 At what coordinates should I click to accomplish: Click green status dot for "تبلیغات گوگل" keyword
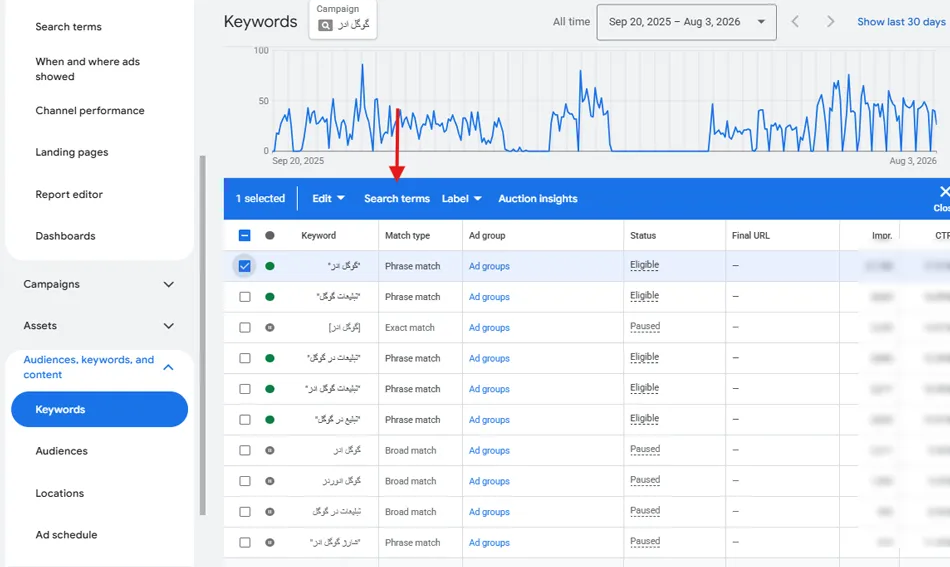click(270, 297)
